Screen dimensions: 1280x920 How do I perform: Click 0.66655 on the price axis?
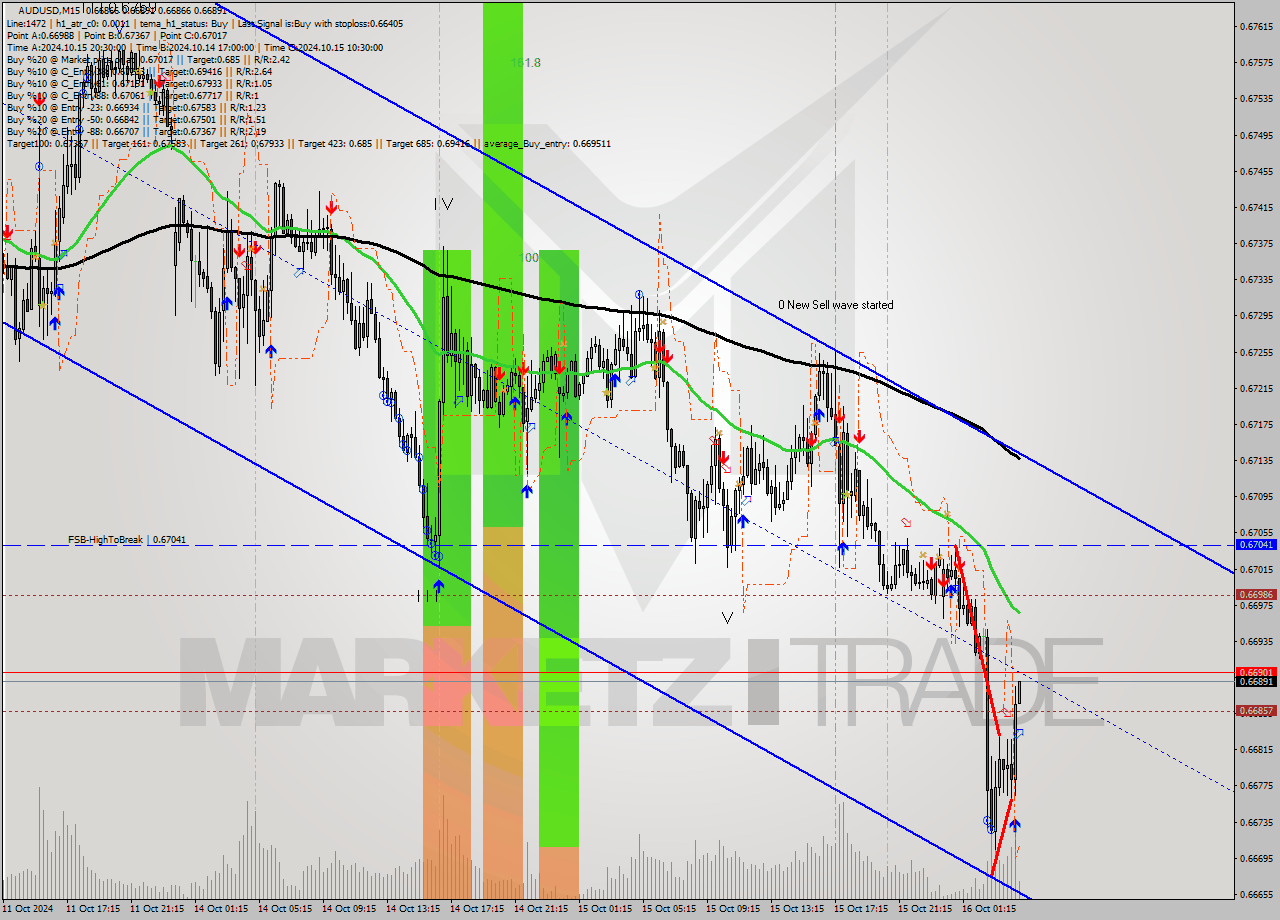[x=1256, y=894]
